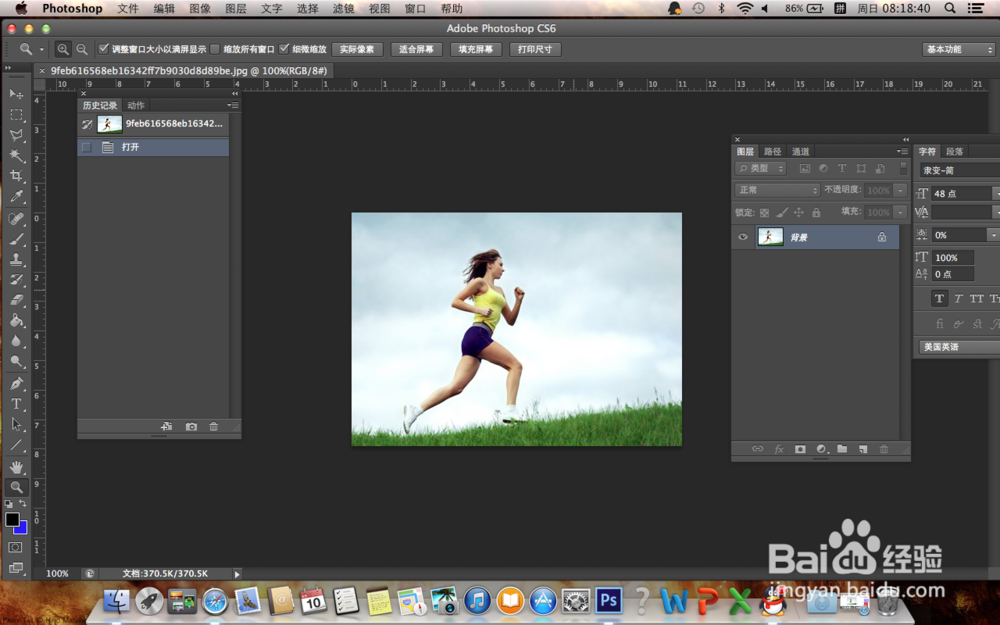Expand the 不透明度 opacity dropdown arrow
Image resolution: width=1000 pixels, height=625 pixels.
901,190
